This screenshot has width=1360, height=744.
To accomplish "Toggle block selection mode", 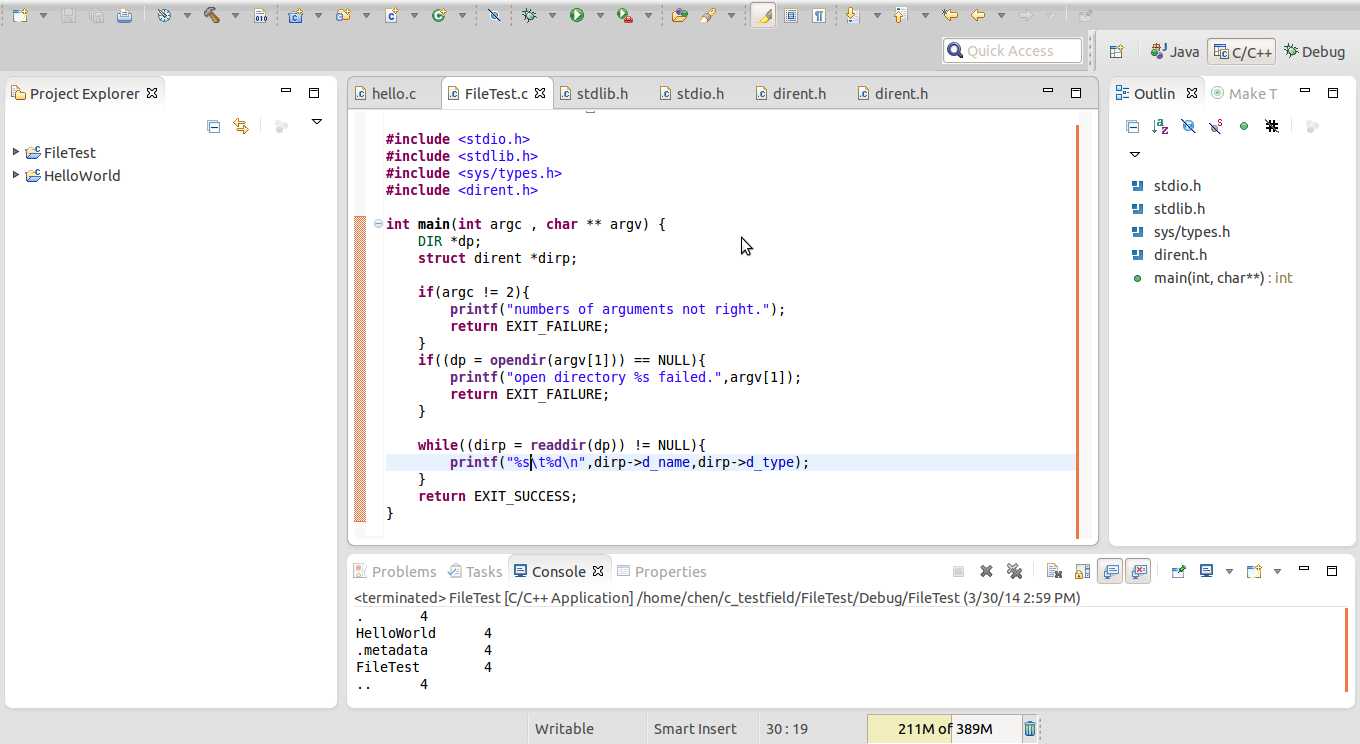I will [x=791, y=15].
